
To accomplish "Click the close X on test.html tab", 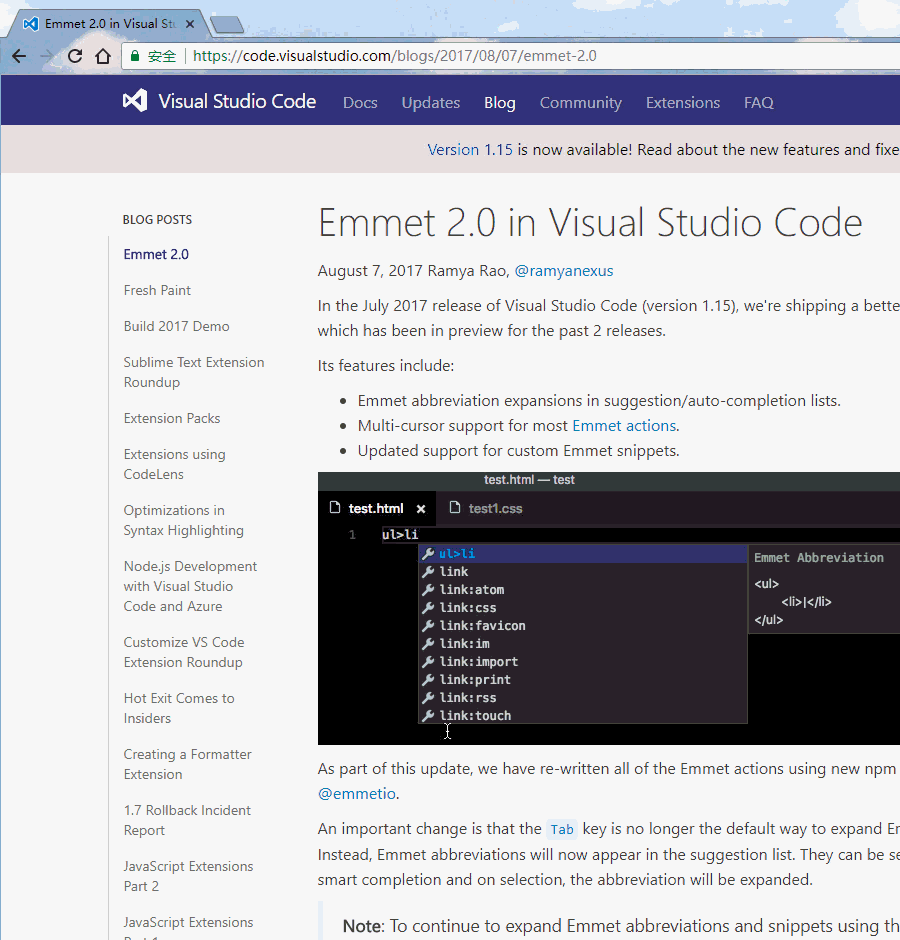I will pyautogui.click(x=421, y=509).
